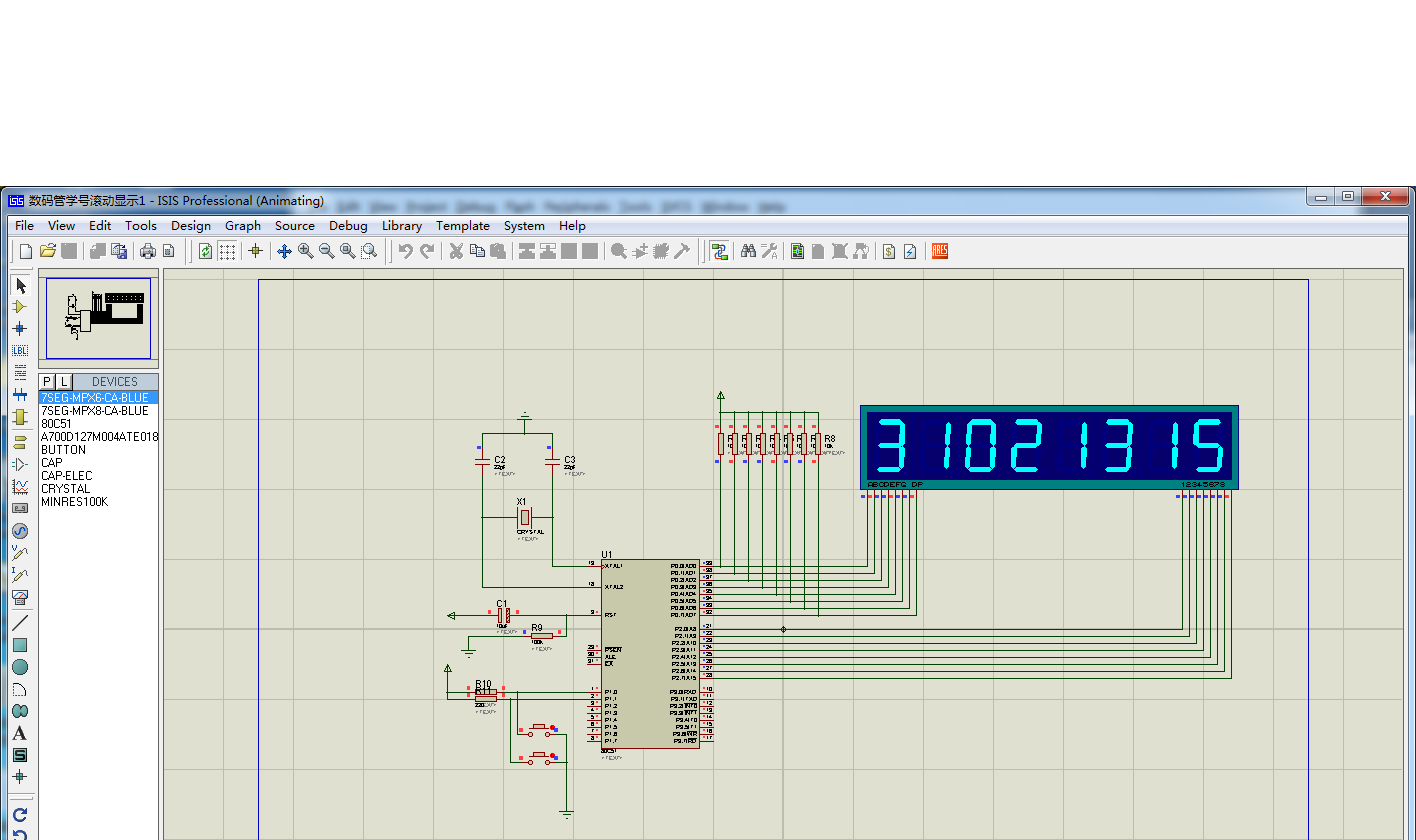Select the Current Probe tool
The height and width of the screenshot is (840, 1416).
[x=20, y=574]
